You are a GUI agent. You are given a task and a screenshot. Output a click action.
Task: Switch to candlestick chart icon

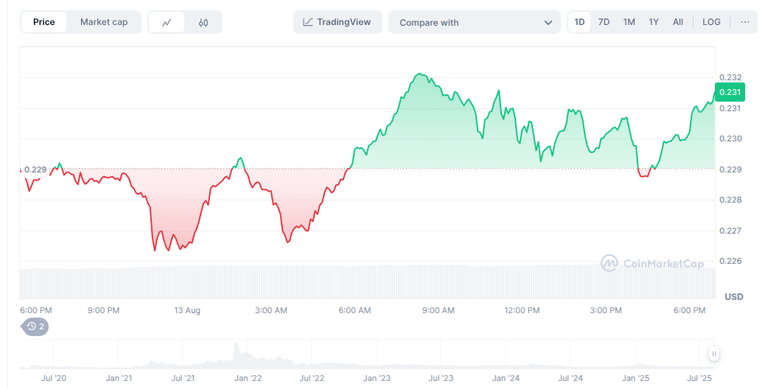pyautogui.click(x=203, y=23)
